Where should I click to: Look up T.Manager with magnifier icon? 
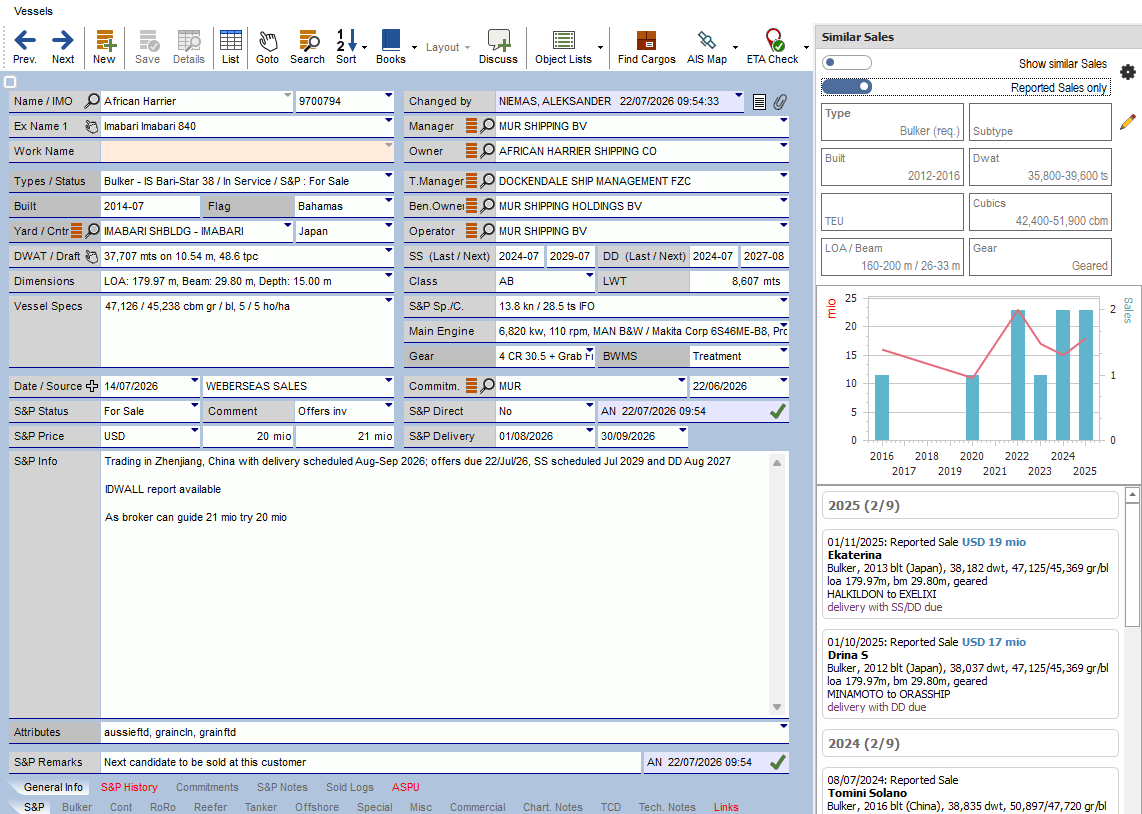pos(487,181)
